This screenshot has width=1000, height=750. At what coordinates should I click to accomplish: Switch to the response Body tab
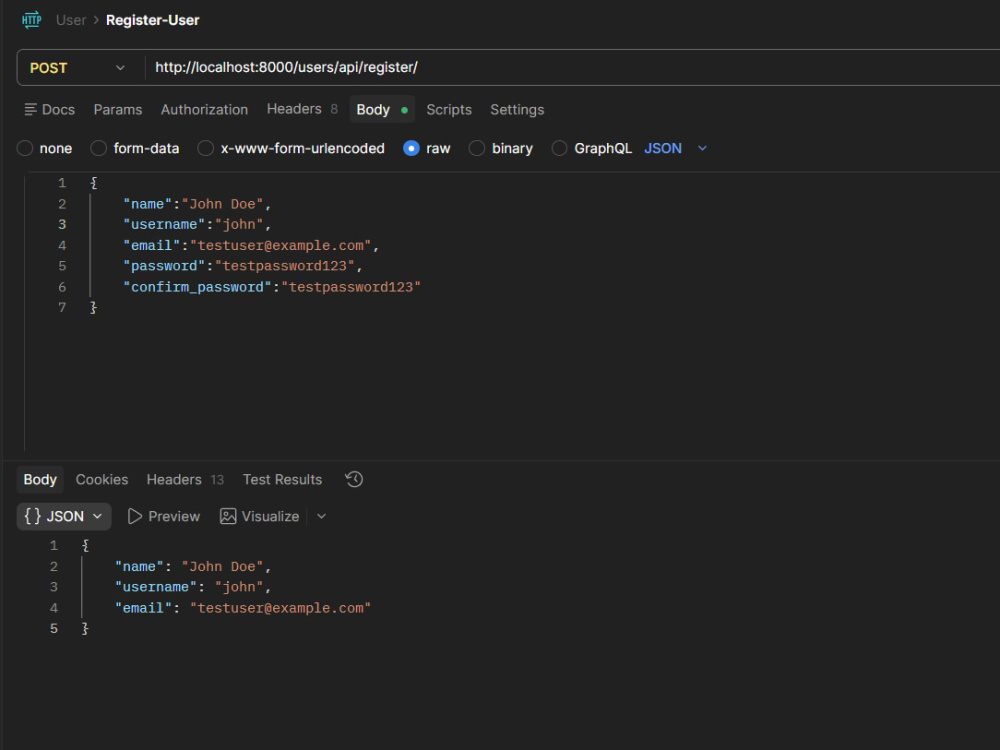pos(40,480)
